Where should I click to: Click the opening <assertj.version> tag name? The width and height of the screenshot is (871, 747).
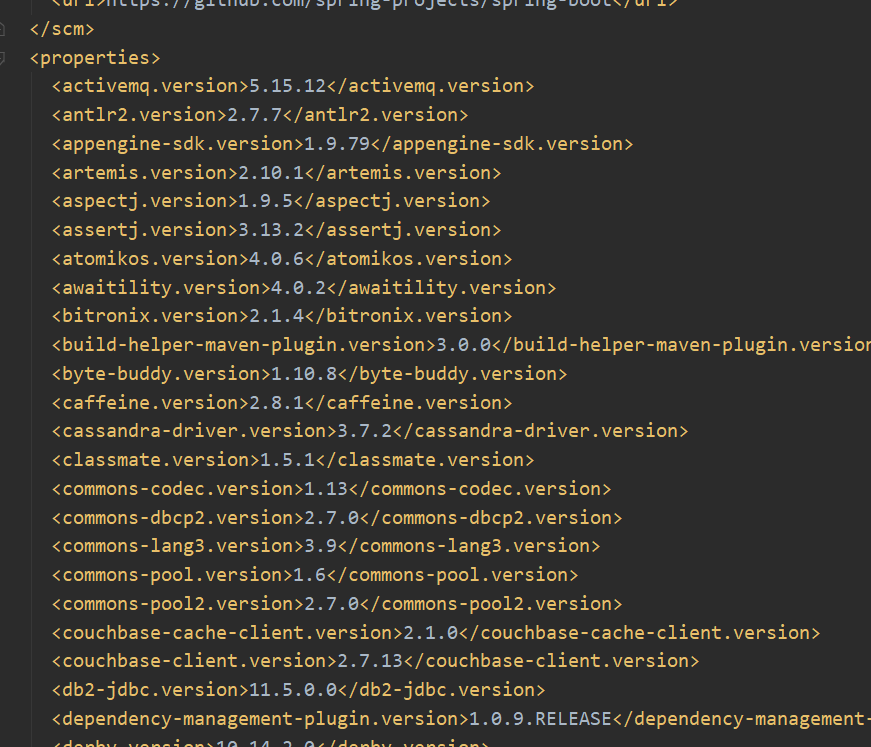(145, 230)
